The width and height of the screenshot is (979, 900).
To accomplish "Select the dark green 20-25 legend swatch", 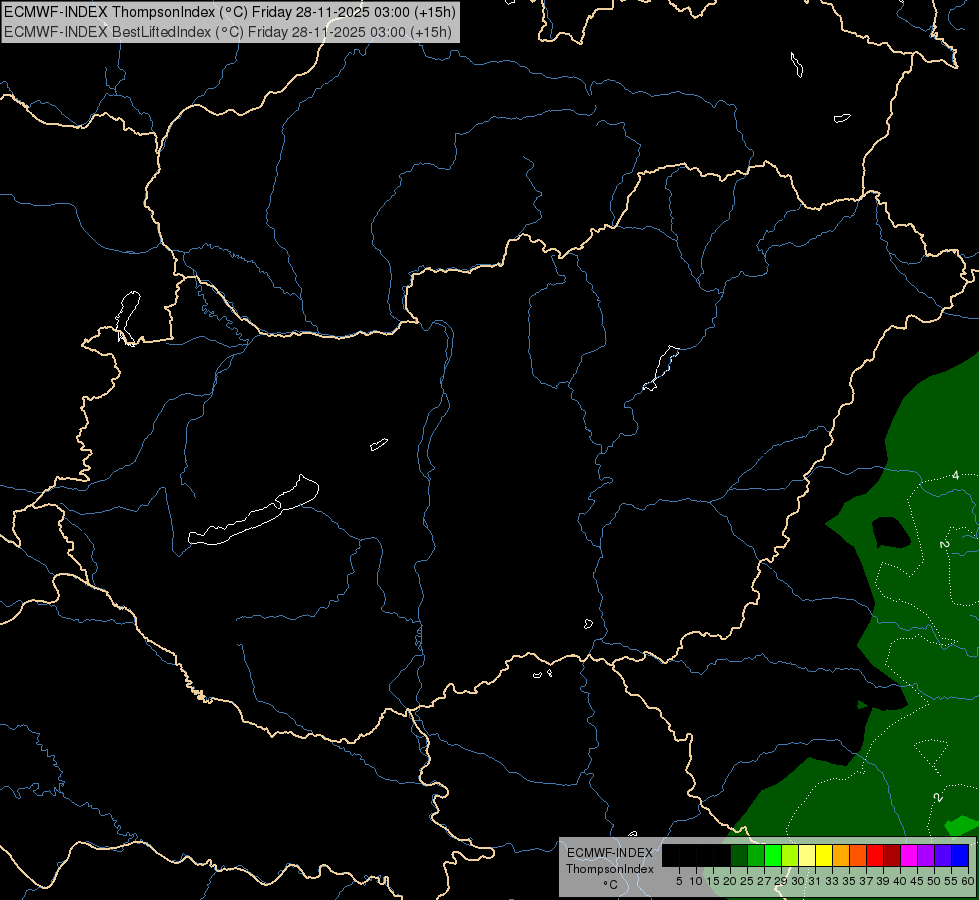I will (x=739, y=855).
